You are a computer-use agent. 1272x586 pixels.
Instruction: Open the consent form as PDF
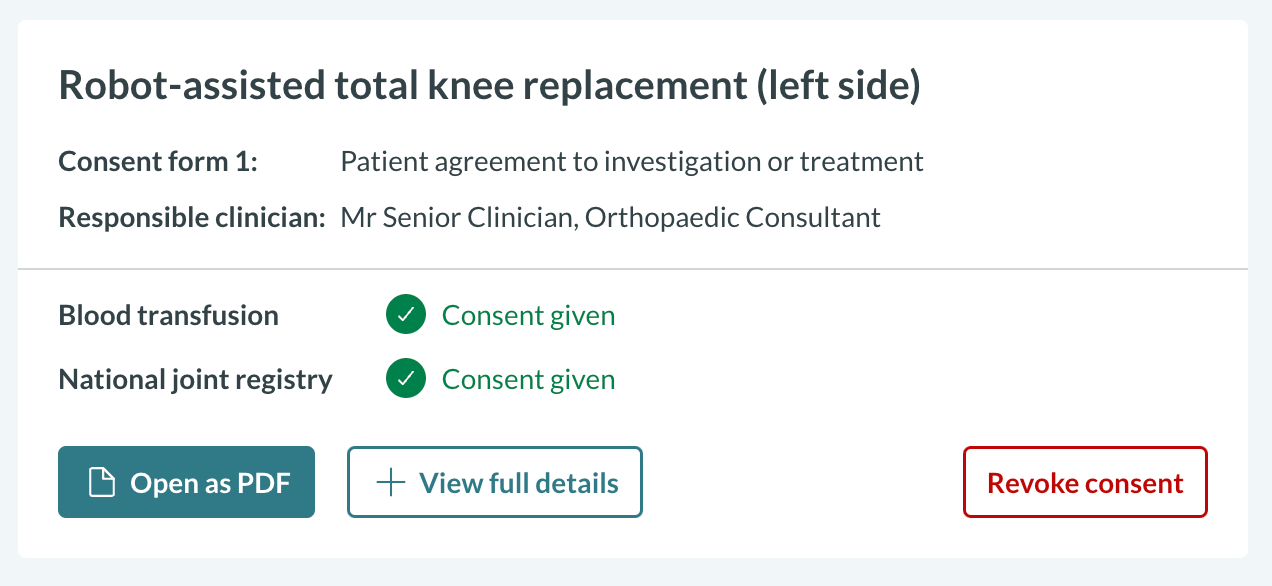[x=186, y=482]
